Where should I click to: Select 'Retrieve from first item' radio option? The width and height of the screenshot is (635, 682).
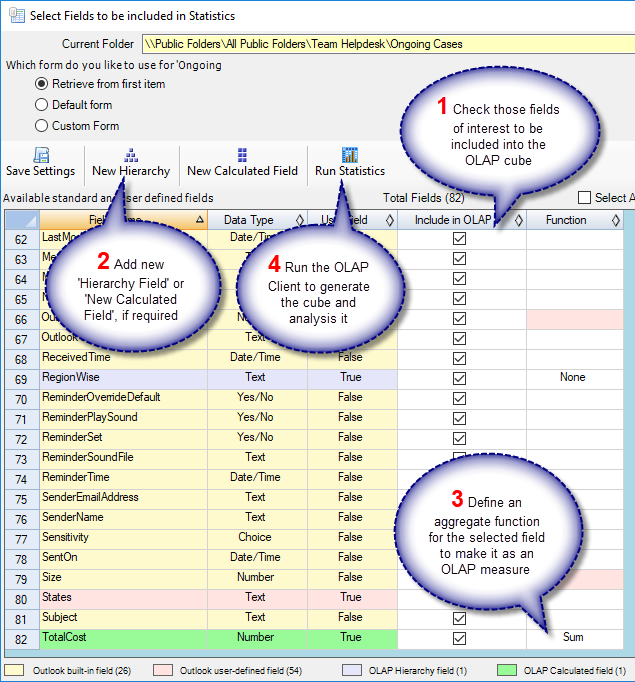[42, 84]
